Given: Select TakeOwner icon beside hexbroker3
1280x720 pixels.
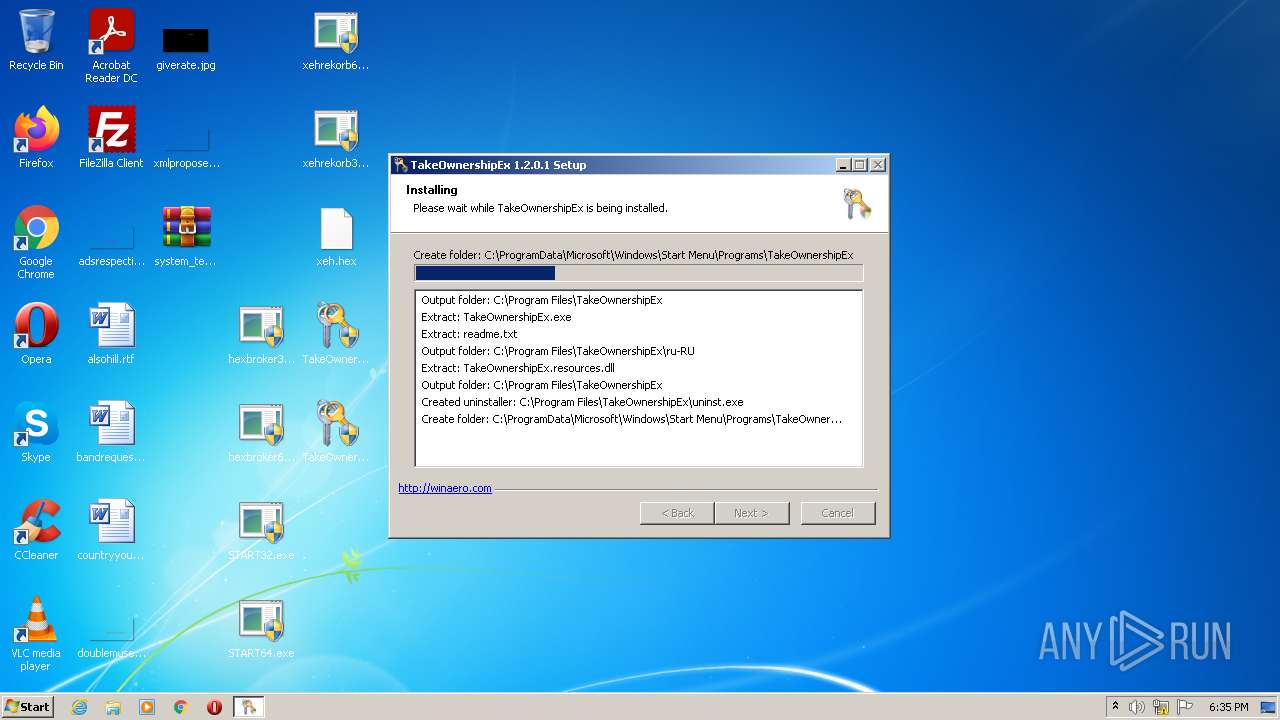Looking at the screenshot, I should tap(336, 334).
